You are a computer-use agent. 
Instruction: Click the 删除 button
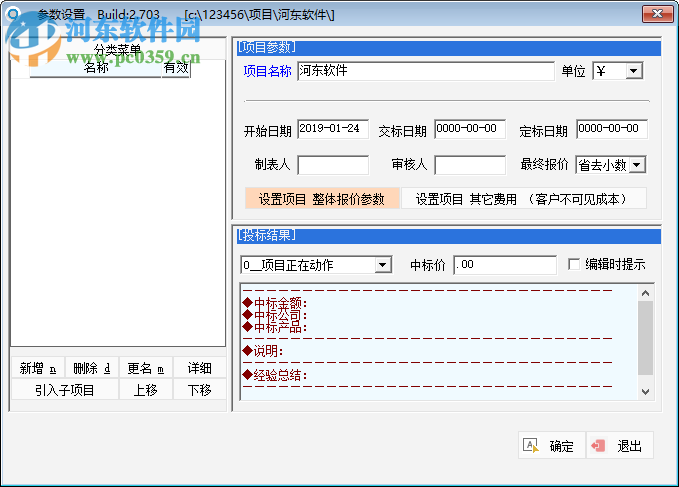click(x=91, y=368)
